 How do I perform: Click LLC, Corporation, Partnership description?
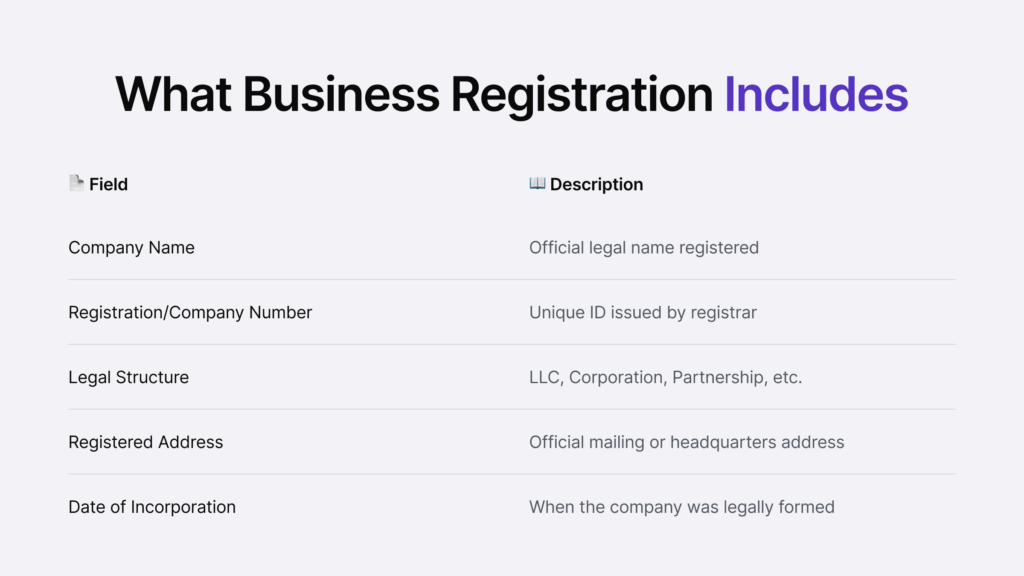tap(666, 377)
